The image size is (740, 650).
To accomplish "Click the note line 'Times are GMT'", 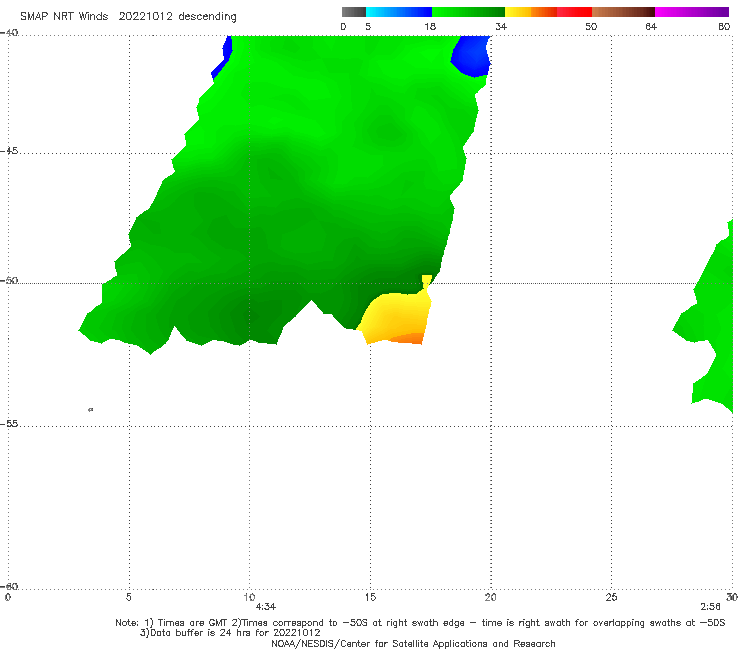I will (193, 623).
